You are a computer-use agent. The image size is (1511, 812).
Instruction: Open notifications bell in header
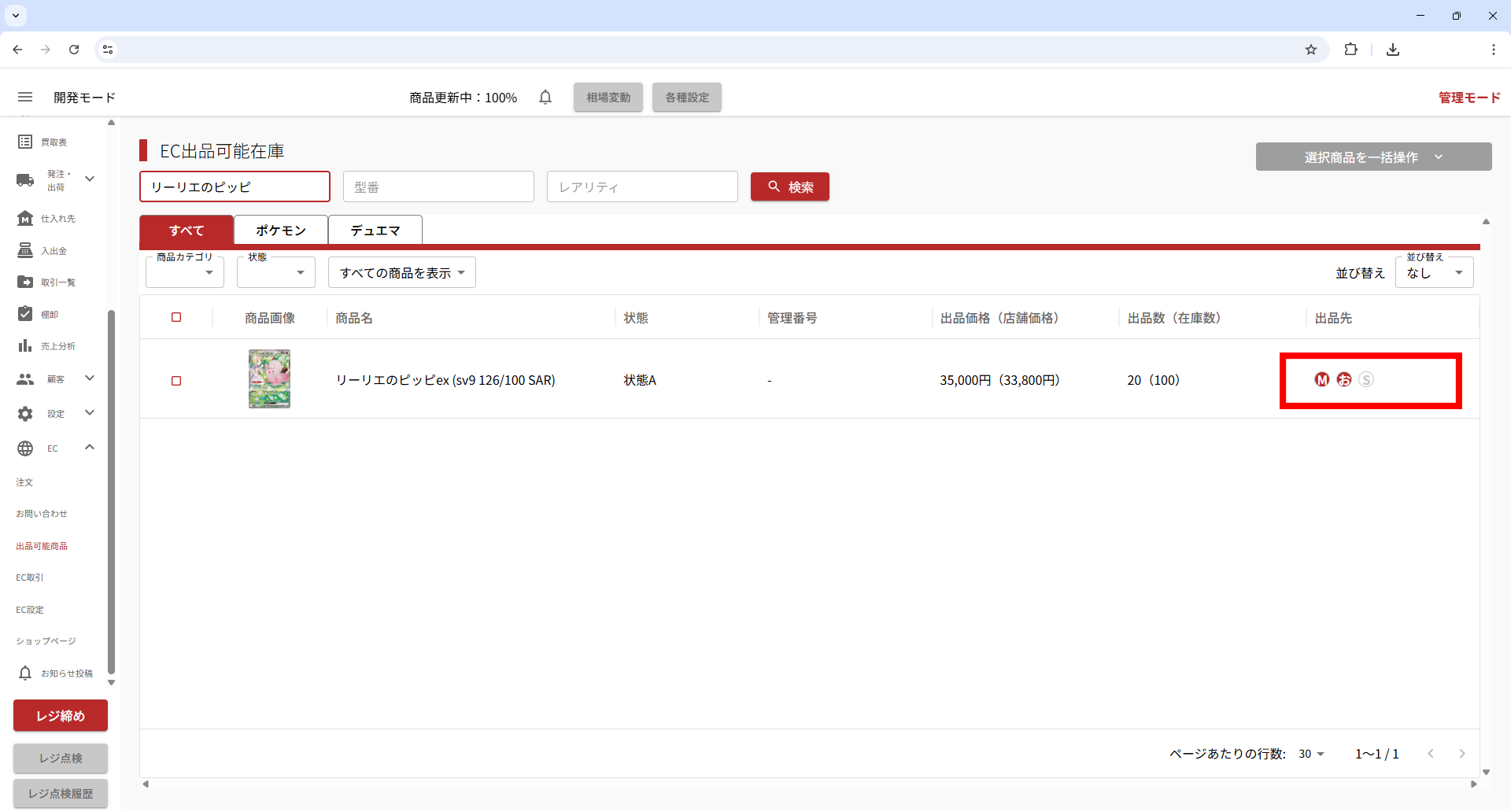(545, 97)
